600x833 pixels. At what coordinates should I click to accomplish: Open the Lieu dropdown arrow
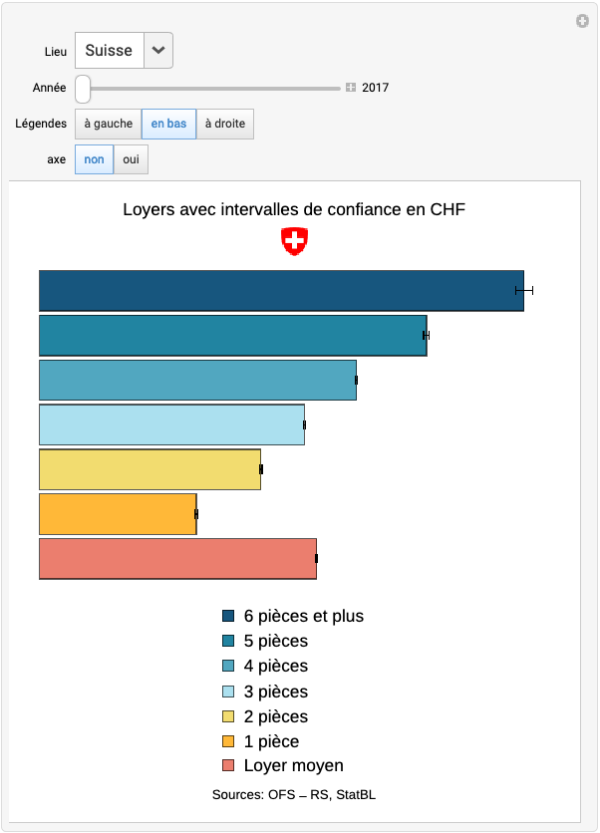158,50
